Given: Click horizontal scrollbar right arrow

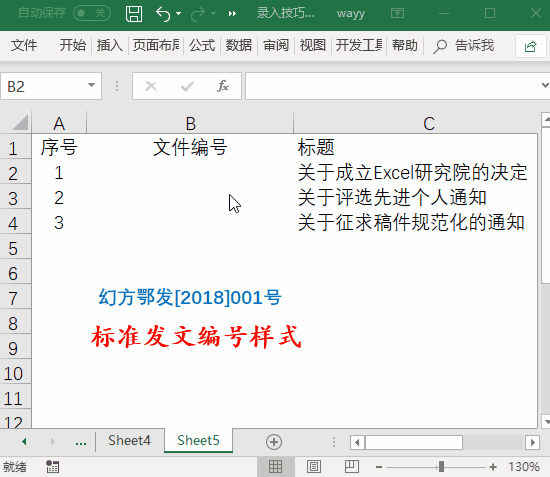Looking at the screenshot, I should [x=532, y=442].
